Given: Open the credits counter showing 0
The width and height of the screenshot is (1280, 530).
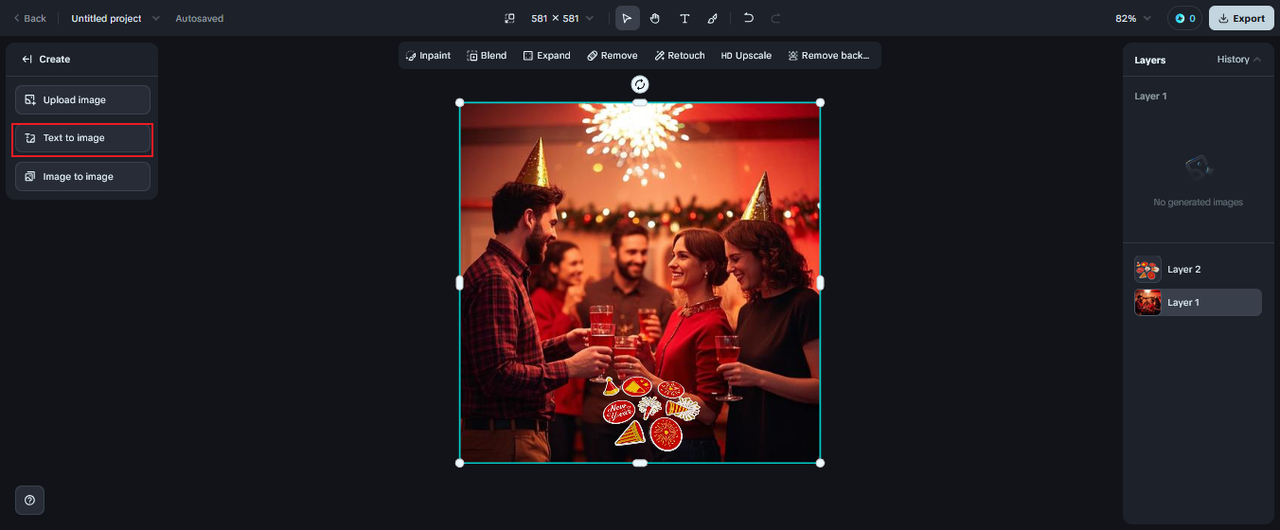Looking at the screenshot, I should [1185, 18].
